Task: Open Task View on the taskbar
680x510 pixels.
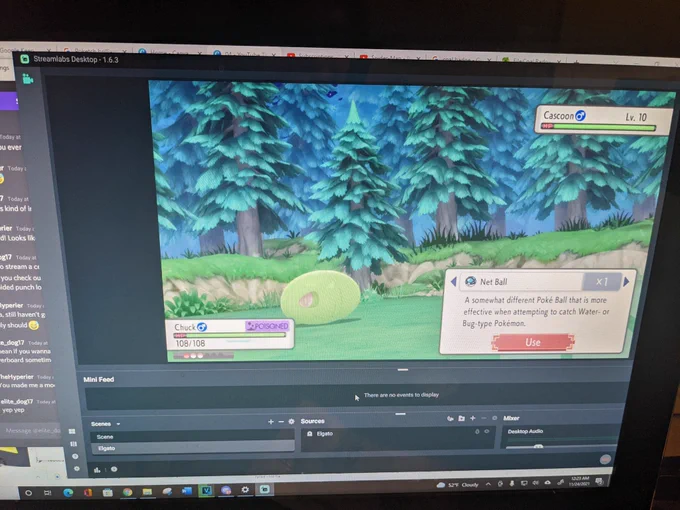Action: coord(48,493)
